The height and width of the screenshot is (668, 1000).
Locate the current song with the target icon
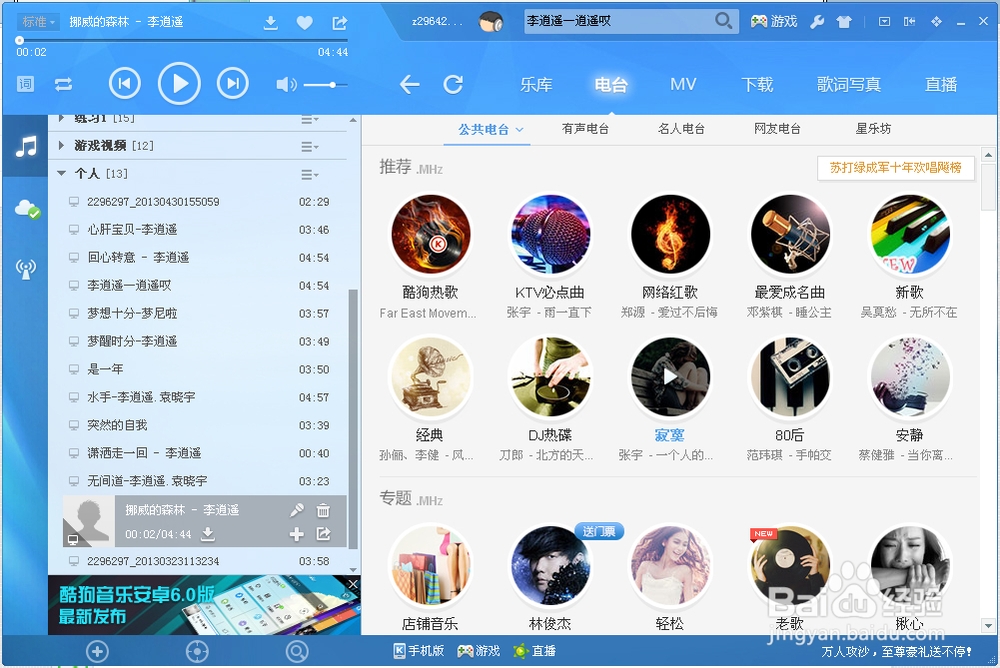(197, 651)
